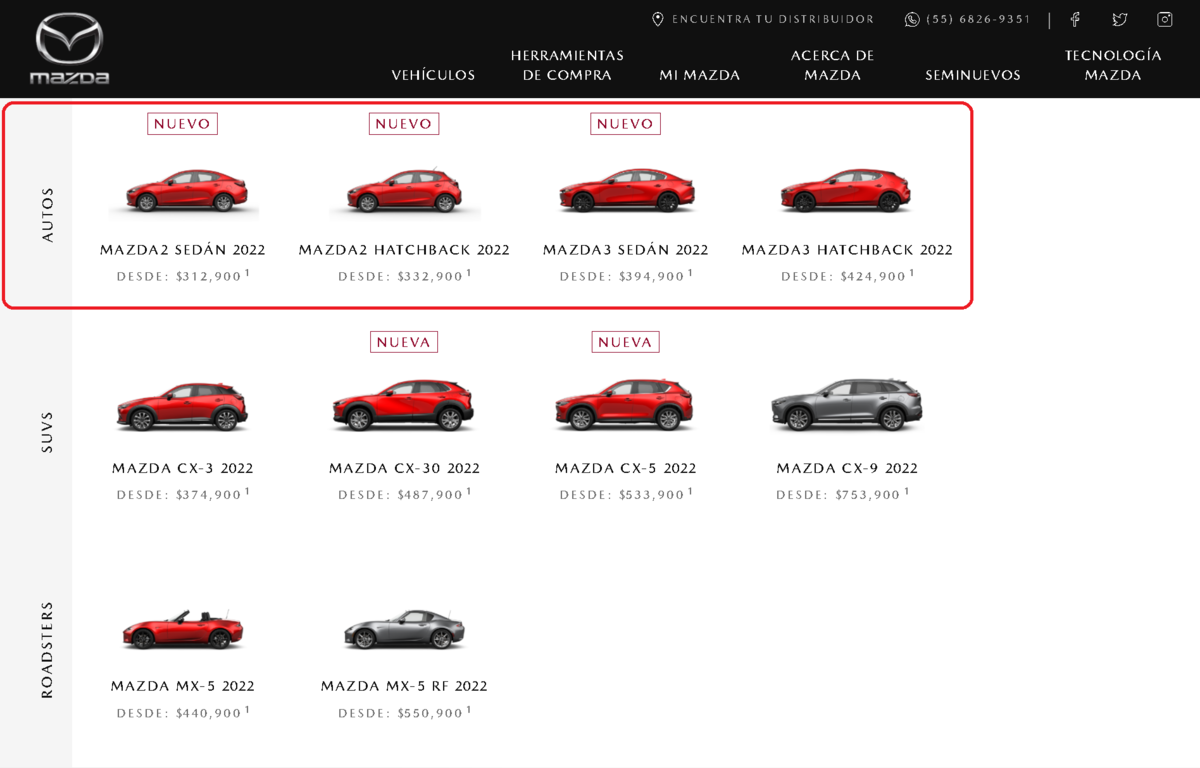Click Nuevo badge above Mazda3 Sedán
Viewport: 1200px width, 768px height.
coord(625,124)
